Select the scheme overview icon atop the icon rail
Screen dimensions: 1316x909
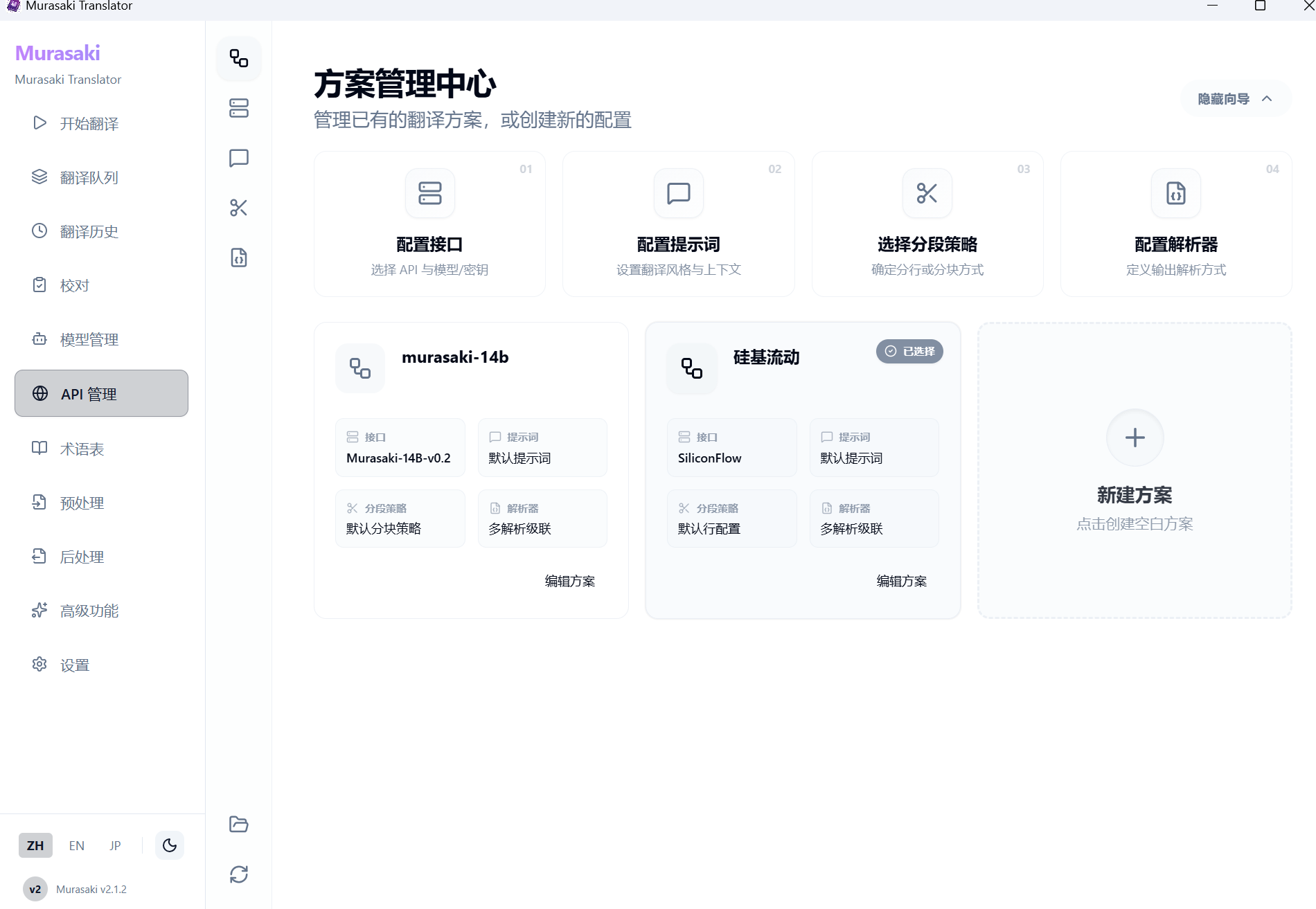(239, 58)
